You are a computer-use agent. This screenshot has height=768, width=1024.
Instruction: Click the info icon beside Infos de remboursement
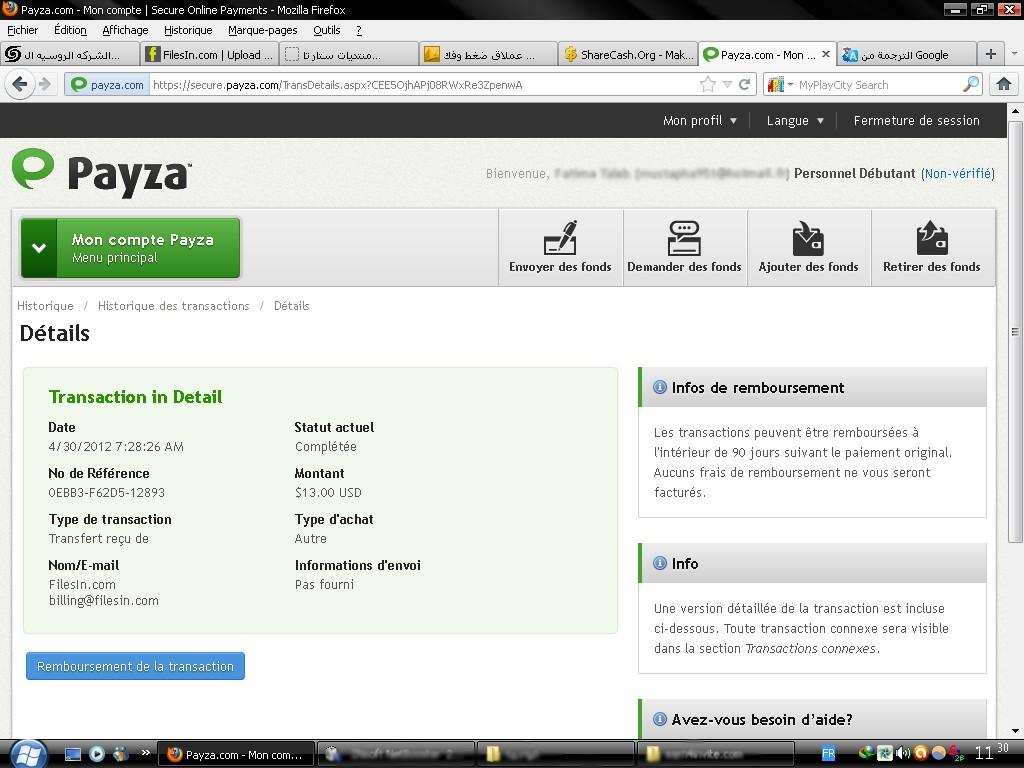[x=660, y=387]
